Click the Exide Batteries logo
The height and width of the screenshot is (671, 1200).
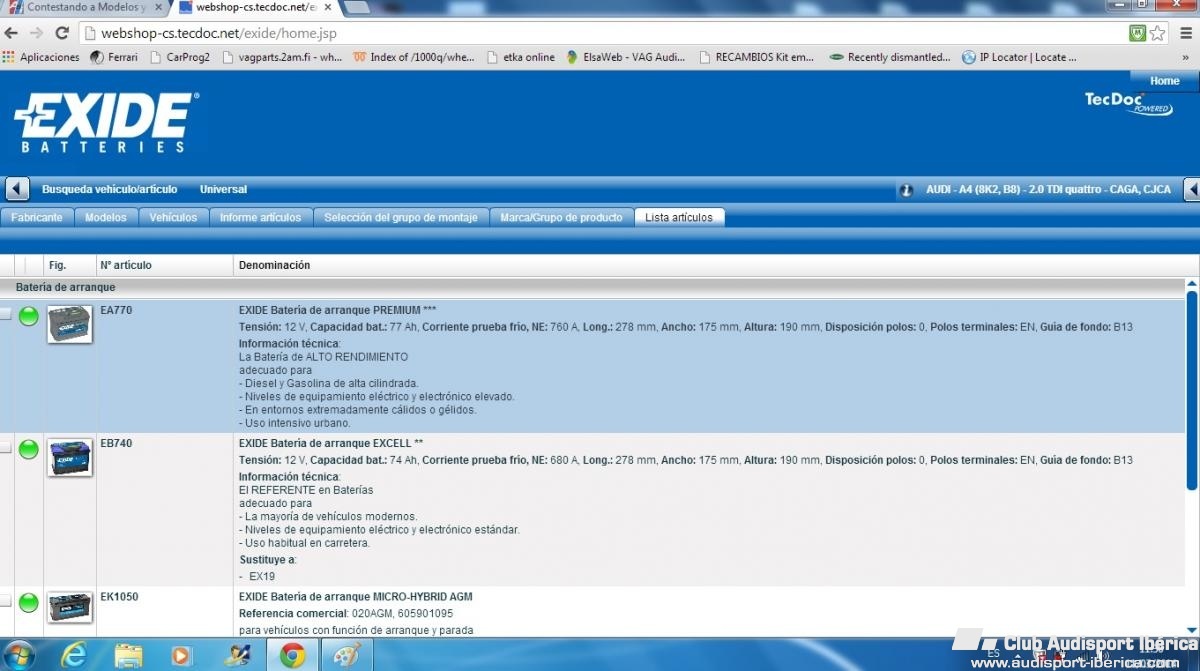coord(106,122)
